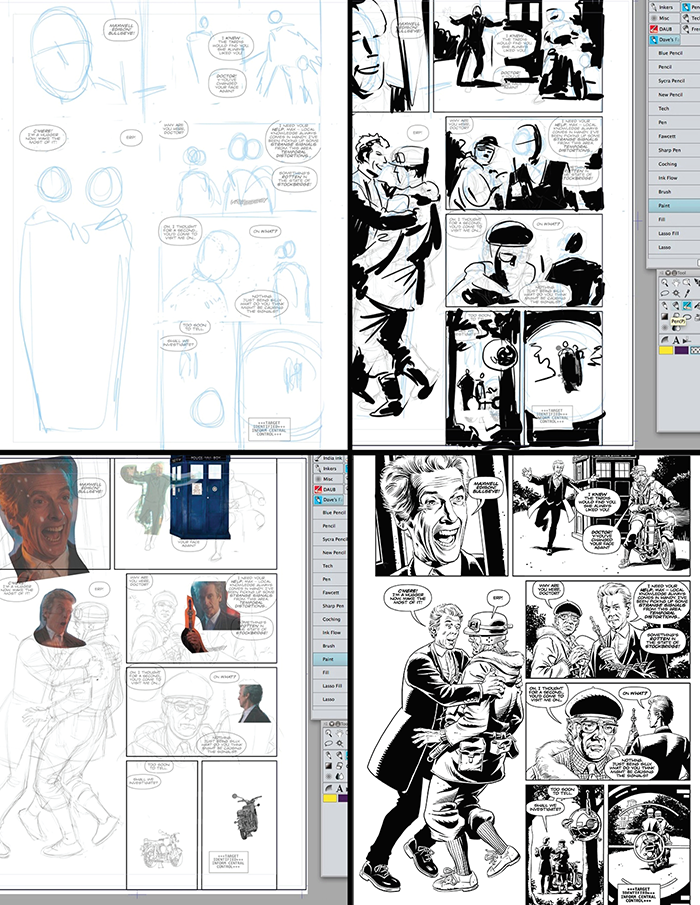This screenshot has height=905, width=700.
Task: Choose Tech brush beside the photo-reference page
Action: point(330,566)
